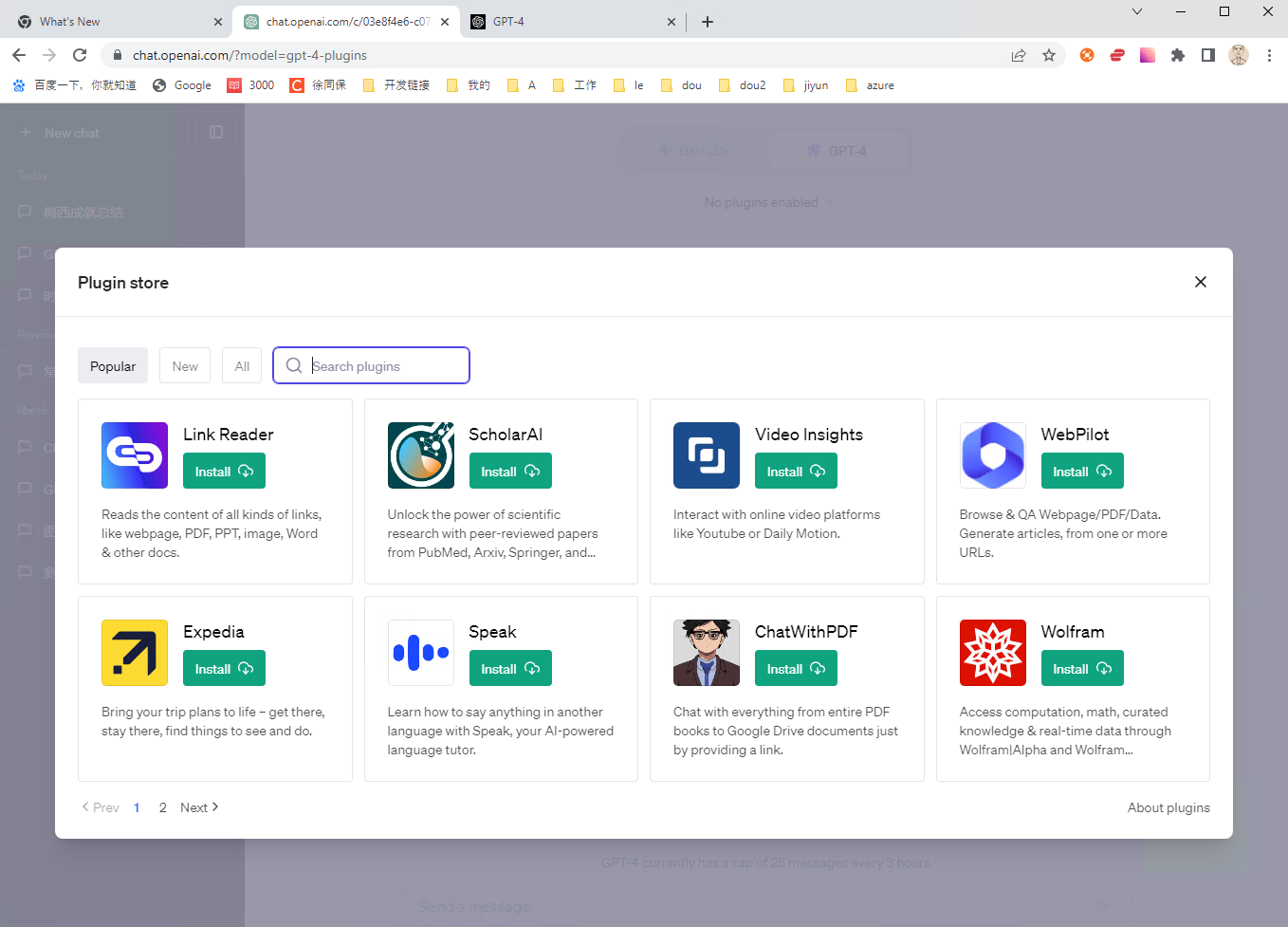
Task: Open the 工作 bookmark folder
Action: point(575,85)
